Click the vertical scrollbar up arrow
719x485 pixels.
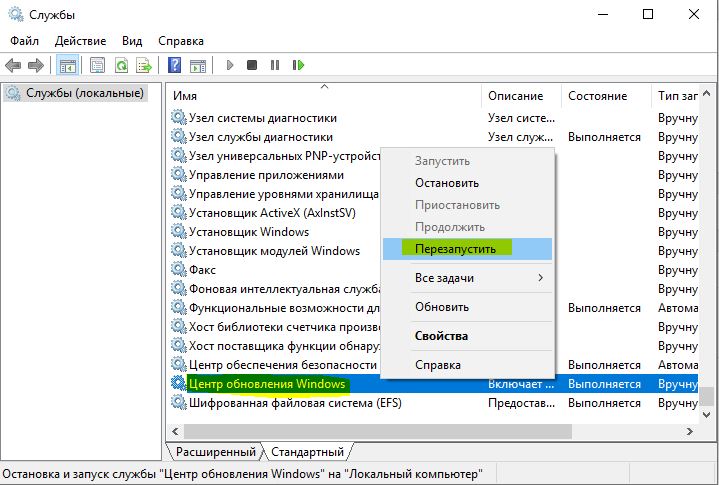point(707,94)
